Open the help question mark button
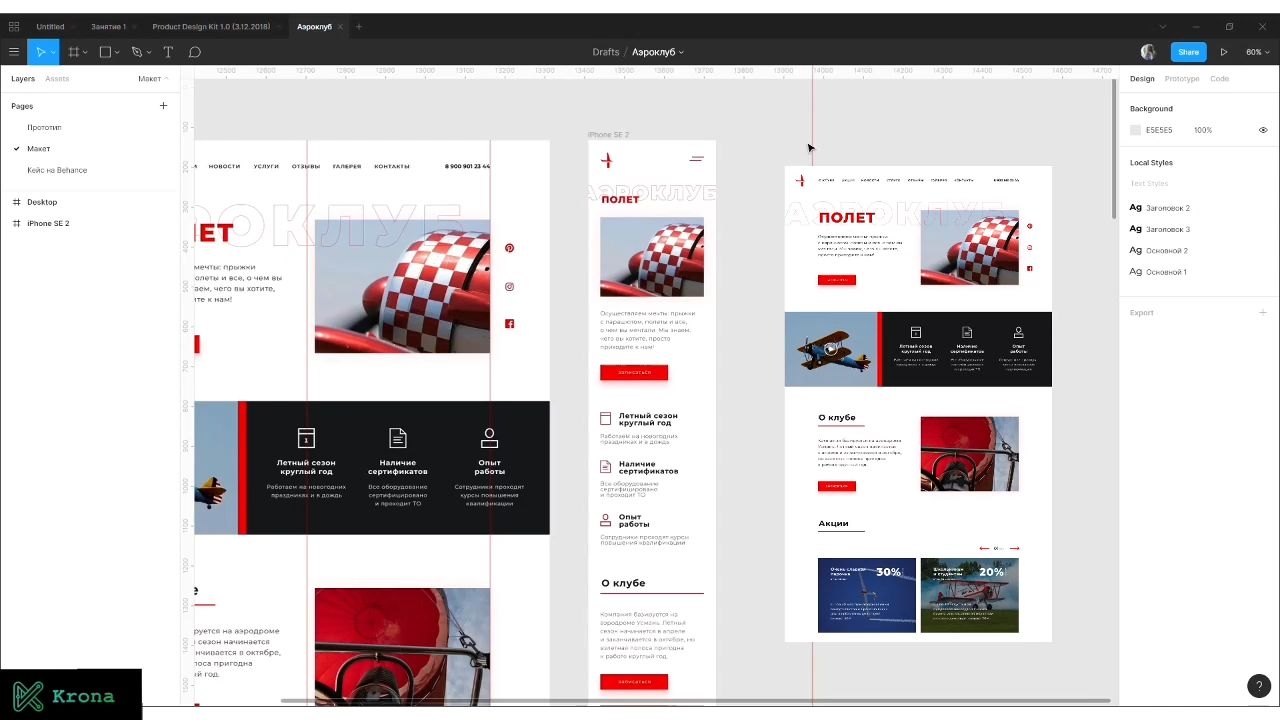The image size is (1280, 720). click(x=1259, y=686)
